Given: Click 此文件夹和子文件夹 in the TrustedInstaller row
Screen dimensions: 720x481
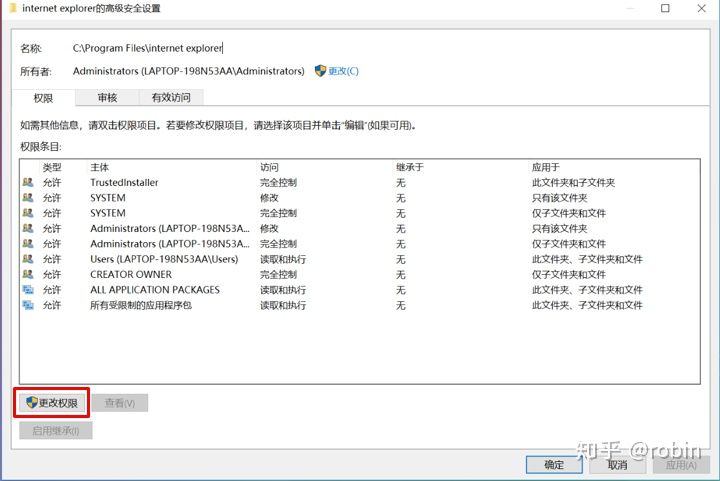Looking at the screenshot, I should click(x=573, y=183).
